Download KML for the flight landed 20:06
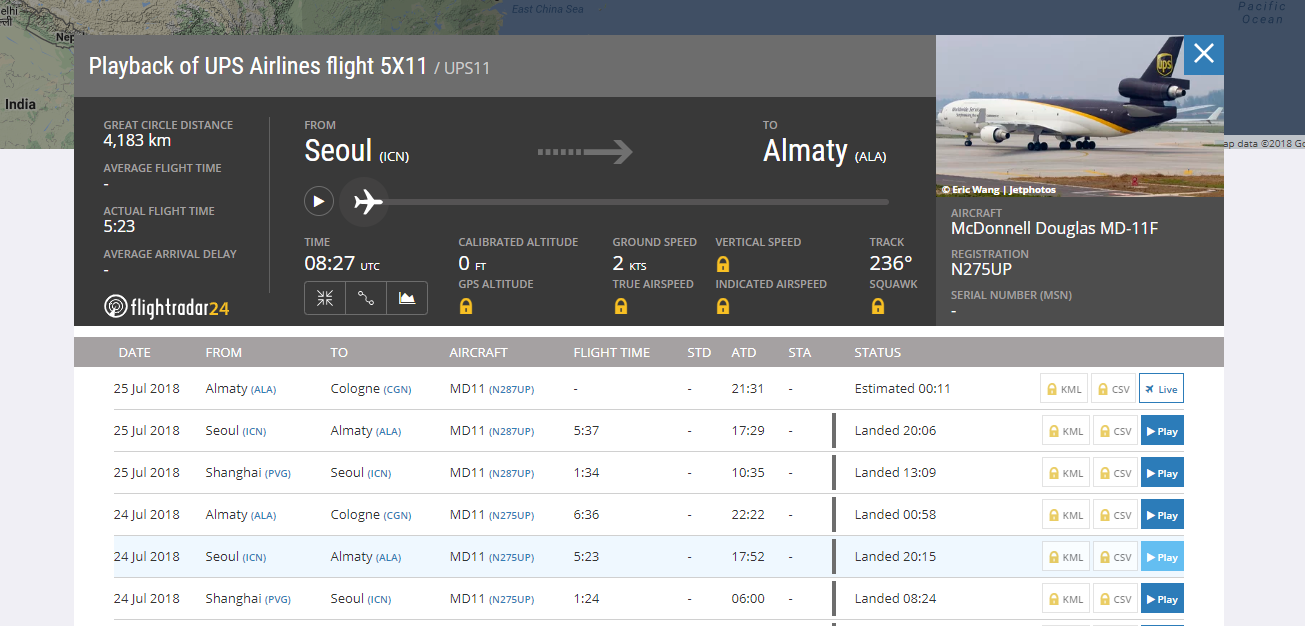Viewport: 1305px width, 626px height. [1065, 431]
